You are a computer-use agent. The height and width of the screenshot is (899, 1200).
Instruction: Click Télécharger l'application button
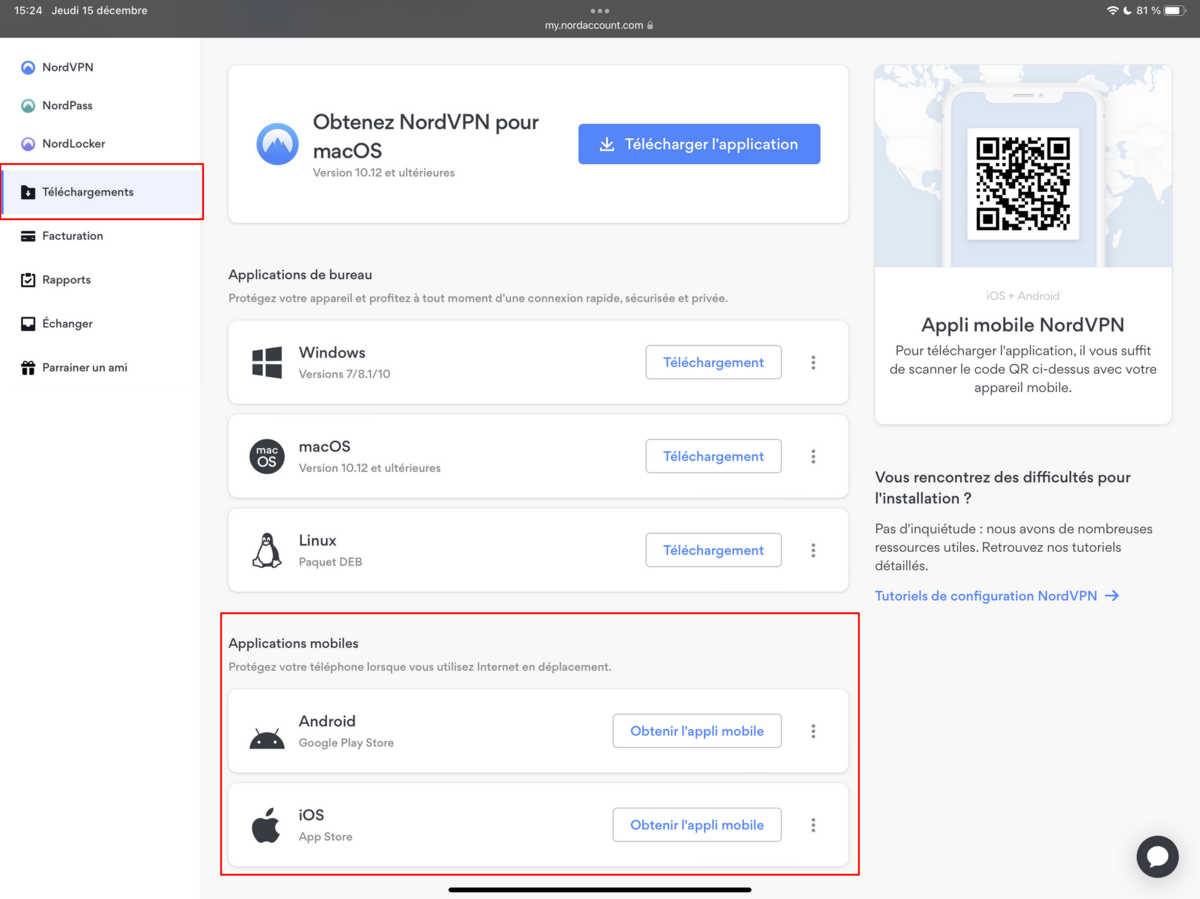click(x=699, y=144)
